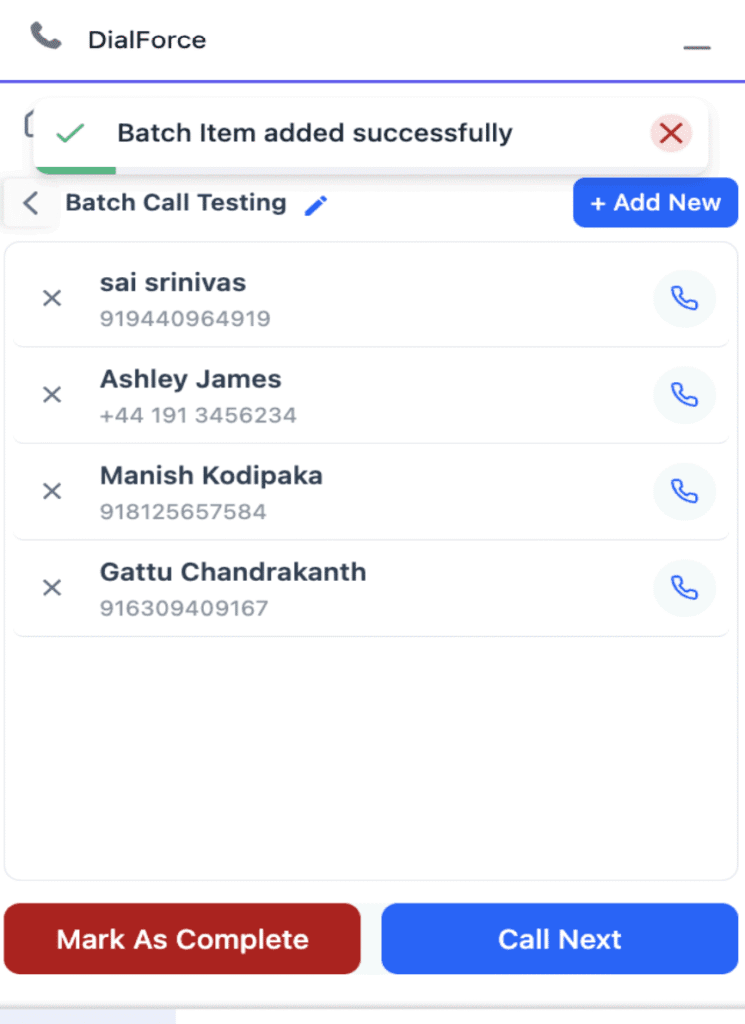The image size is (745, 1024).
Task: Dial Manish Kodipaka with phone icon
Action: [x=684, y=491]
